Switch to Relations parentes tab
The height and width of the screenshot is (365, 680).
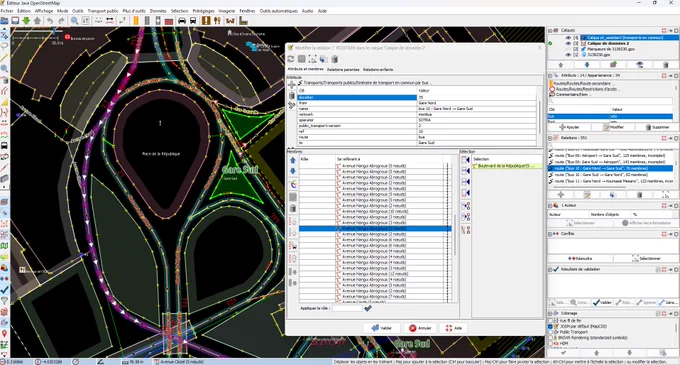click(343, 69)
